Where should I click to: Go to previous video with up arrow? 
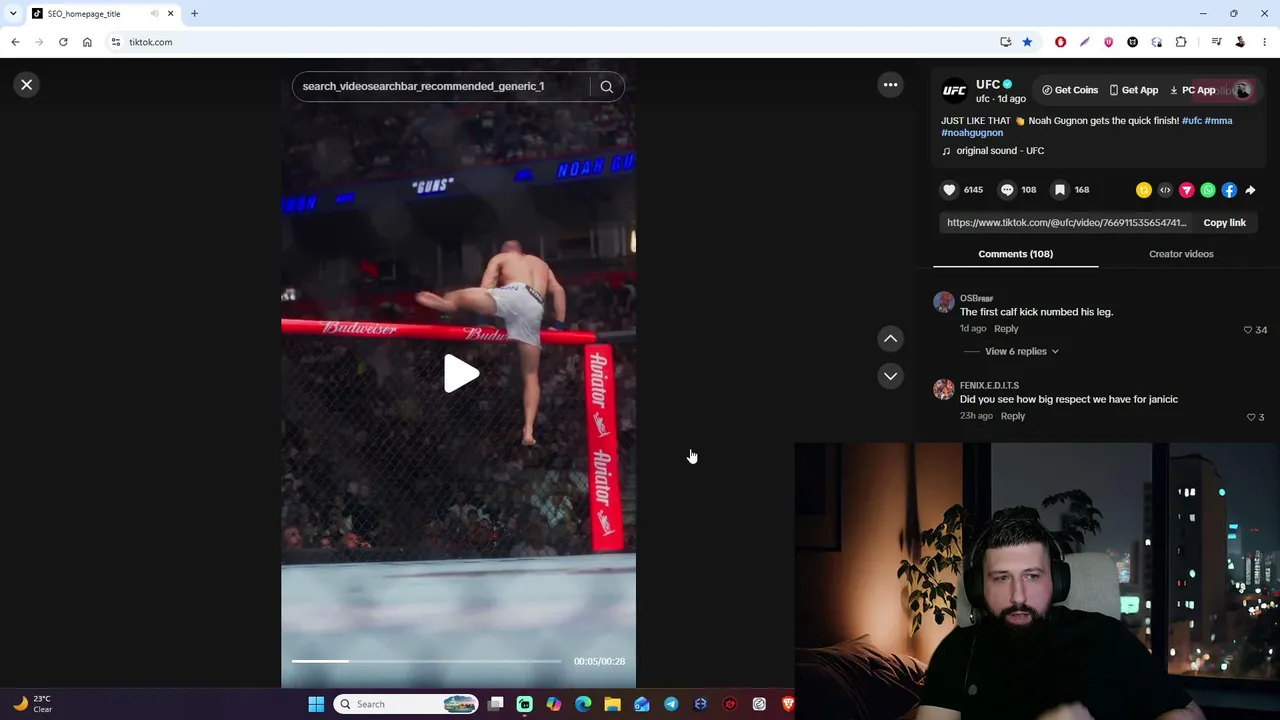point(890,339)
